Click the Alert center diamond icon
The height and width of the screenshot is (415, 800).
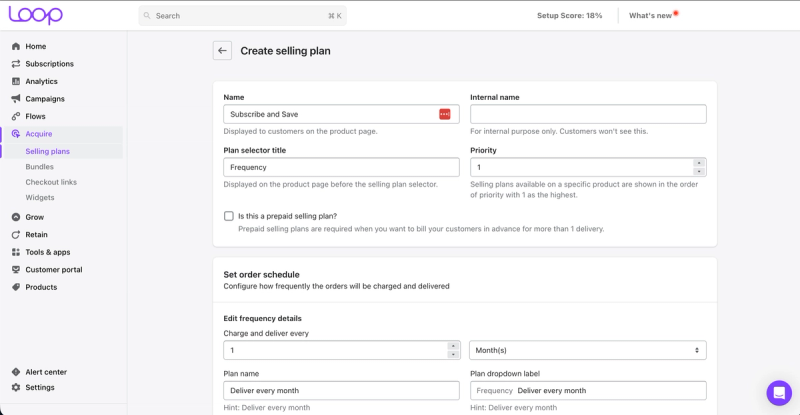[x=16, y=372]
